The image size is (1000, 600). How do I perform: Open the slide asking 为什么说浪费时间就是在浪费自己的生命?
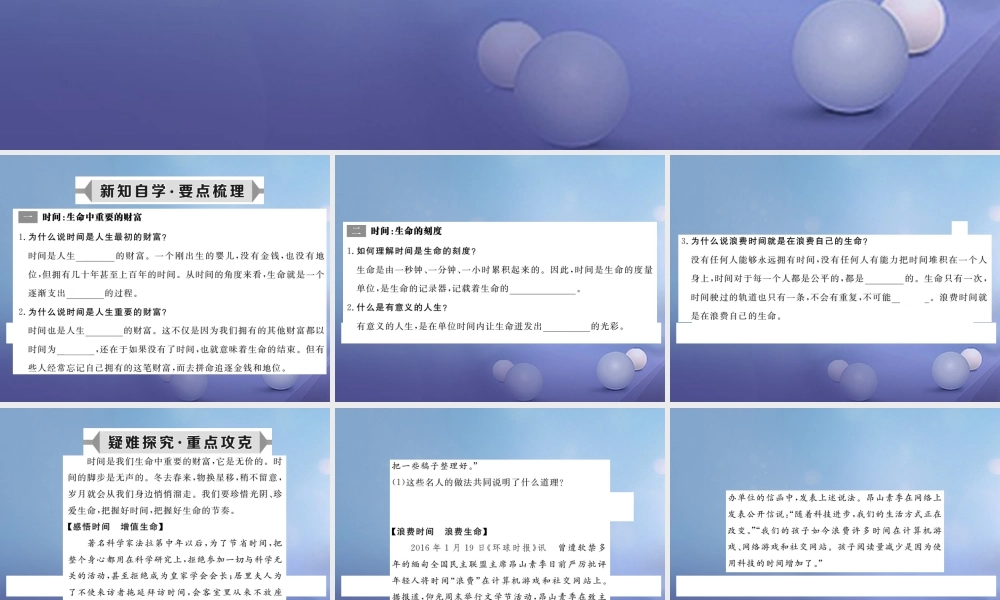coord(835,278)
